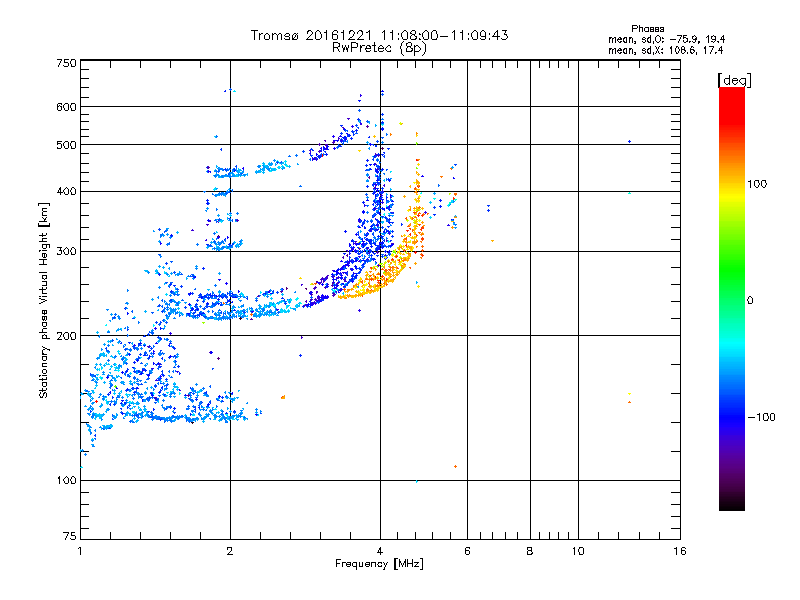Viewport: 800px width, 600px height.
Task: Click y-axis tick label '500'
Action: click(x=67, y=145)
